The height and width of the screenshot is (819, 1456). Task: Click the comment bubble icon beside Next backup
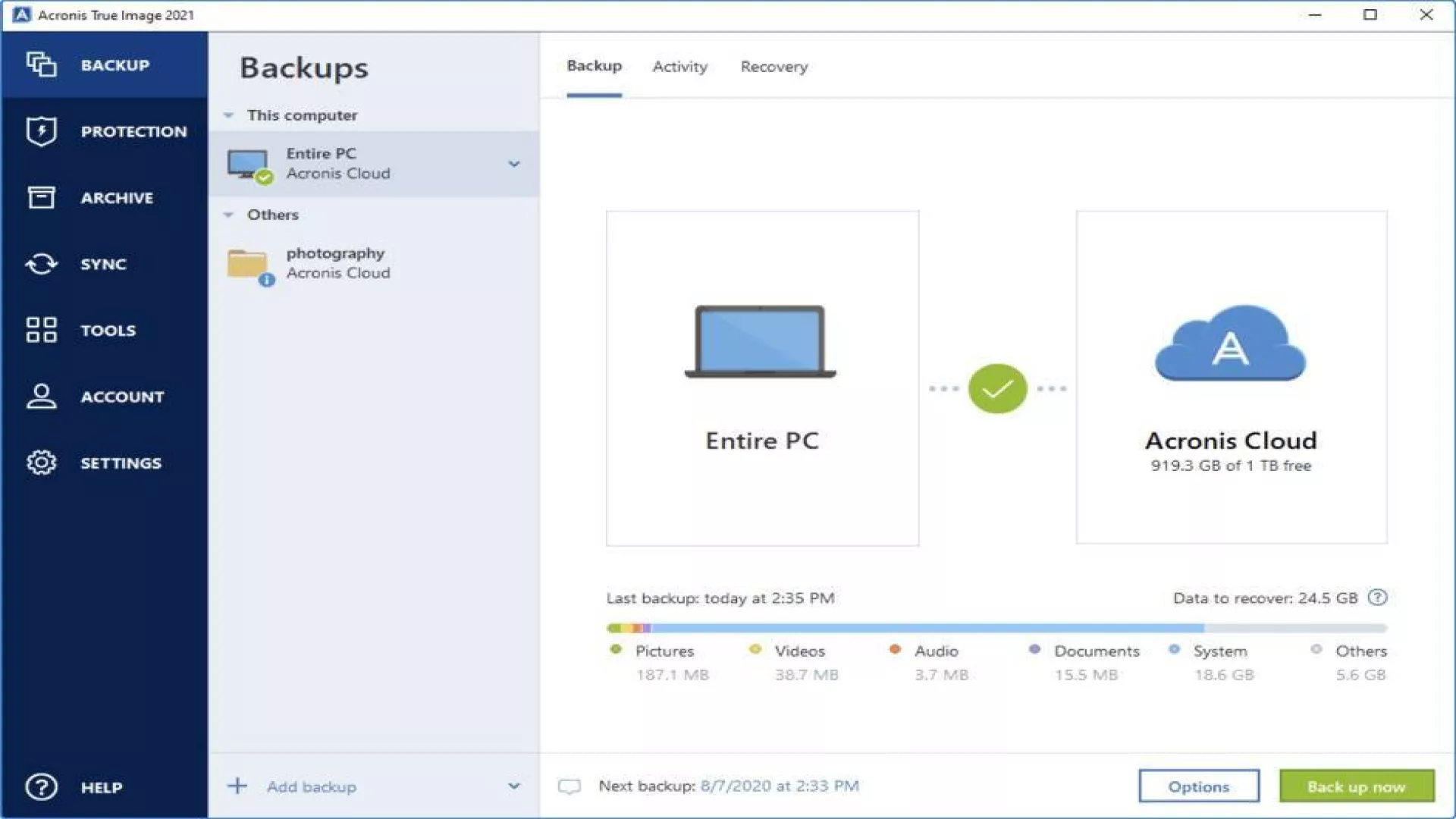click(569, 786)
